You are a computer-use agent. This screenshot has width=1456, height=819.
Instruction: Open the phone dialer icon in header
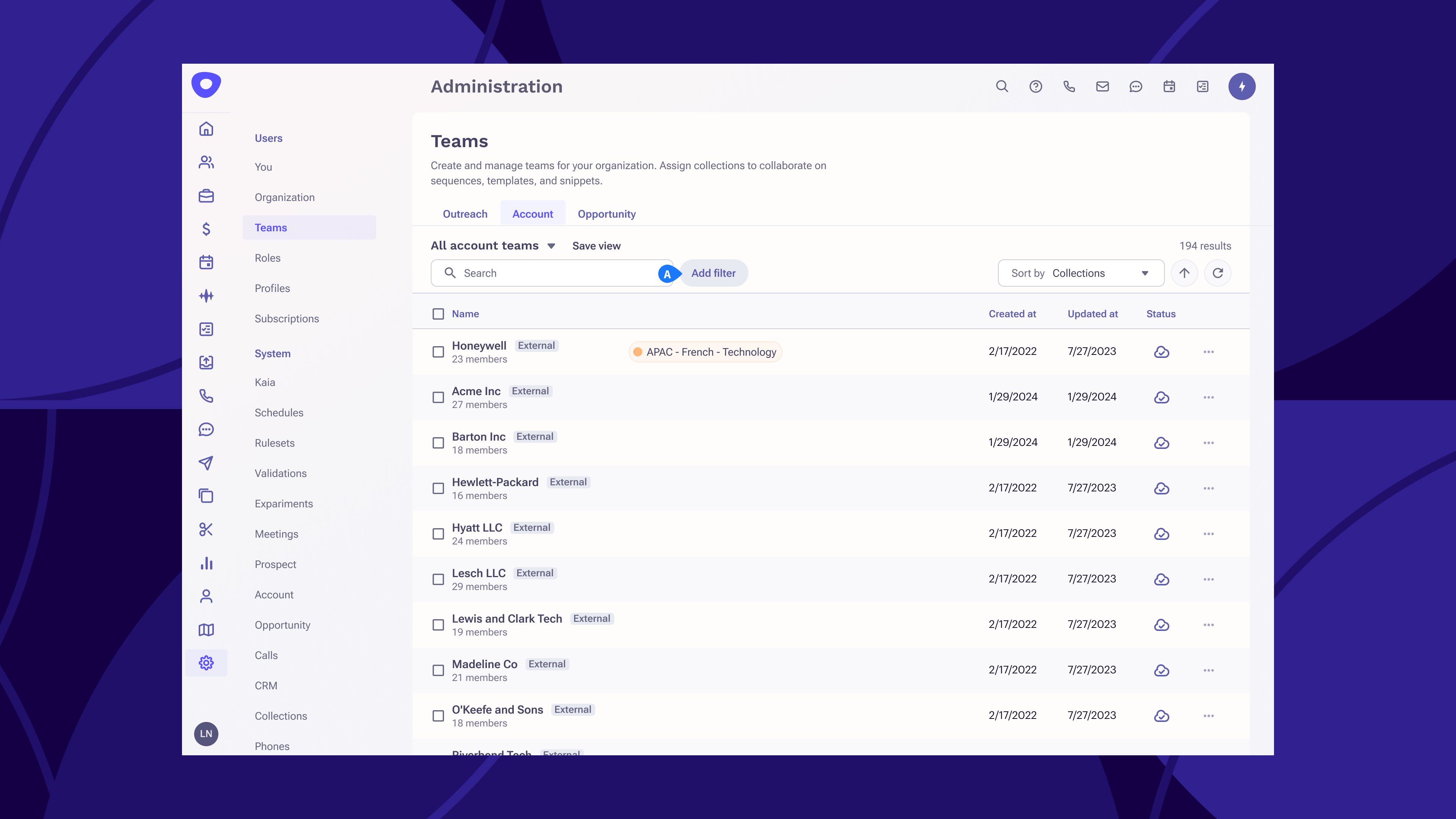click(x=1069, y=86)
